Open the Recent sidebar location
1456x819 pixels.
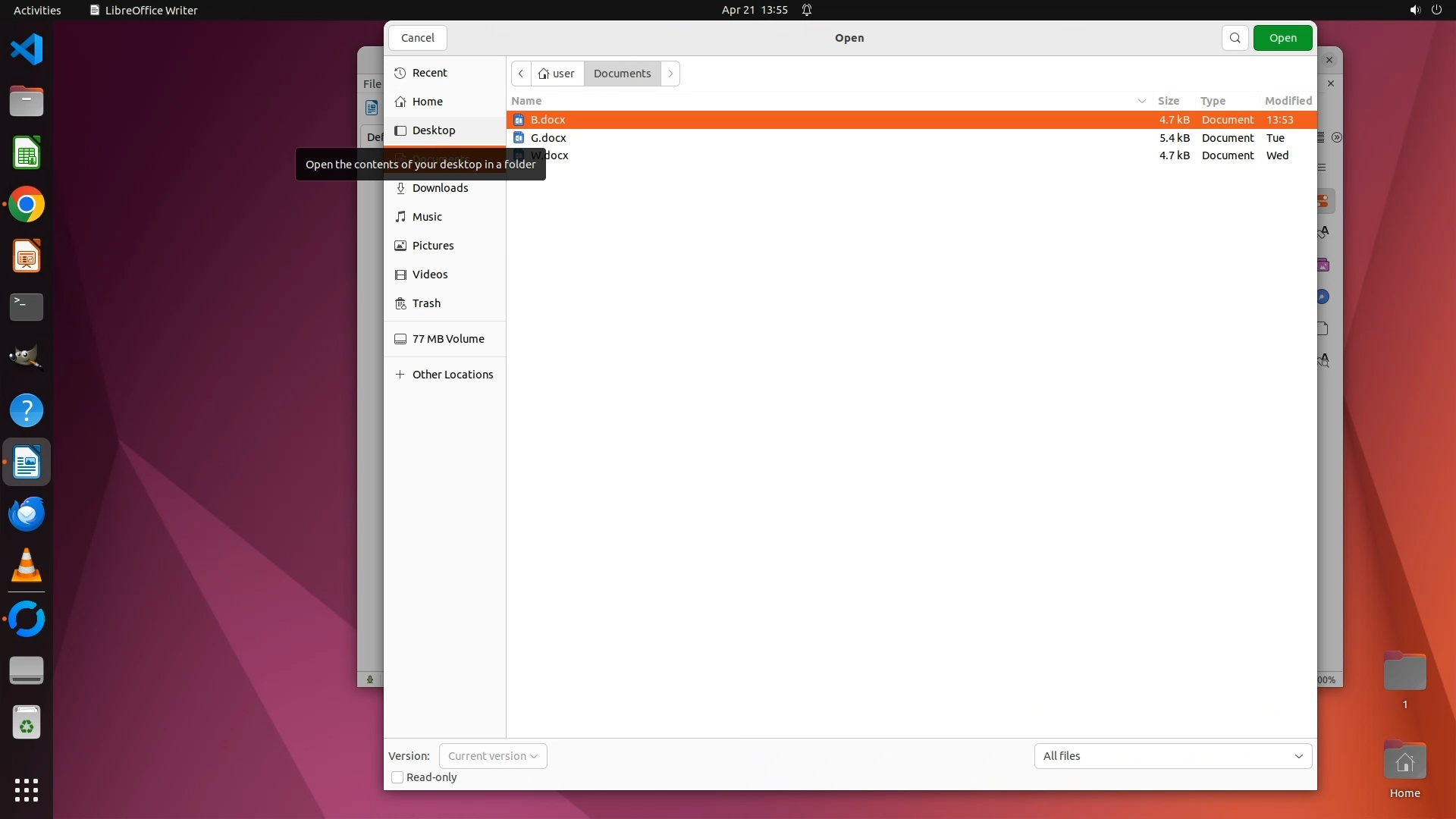point(429,73)
